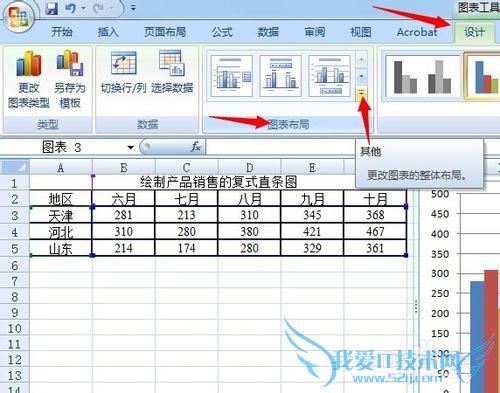Choose the second chart layout thumbnail

pos(281,76)
